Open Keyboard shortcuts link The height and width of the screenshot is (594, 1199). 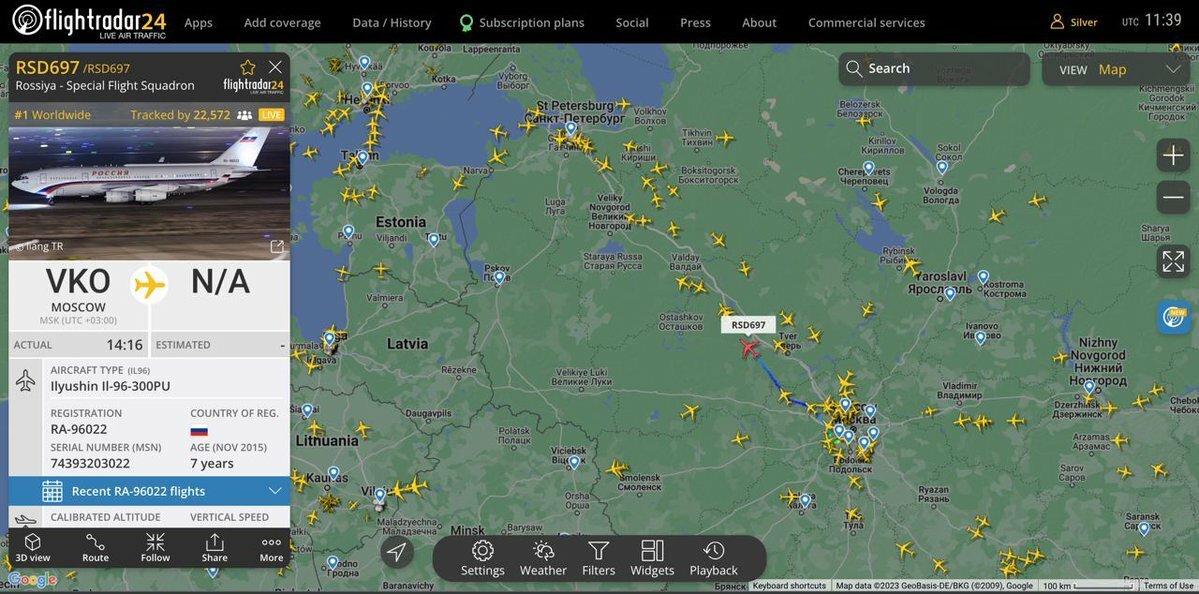pyautogui.click(x=789, y=586)
